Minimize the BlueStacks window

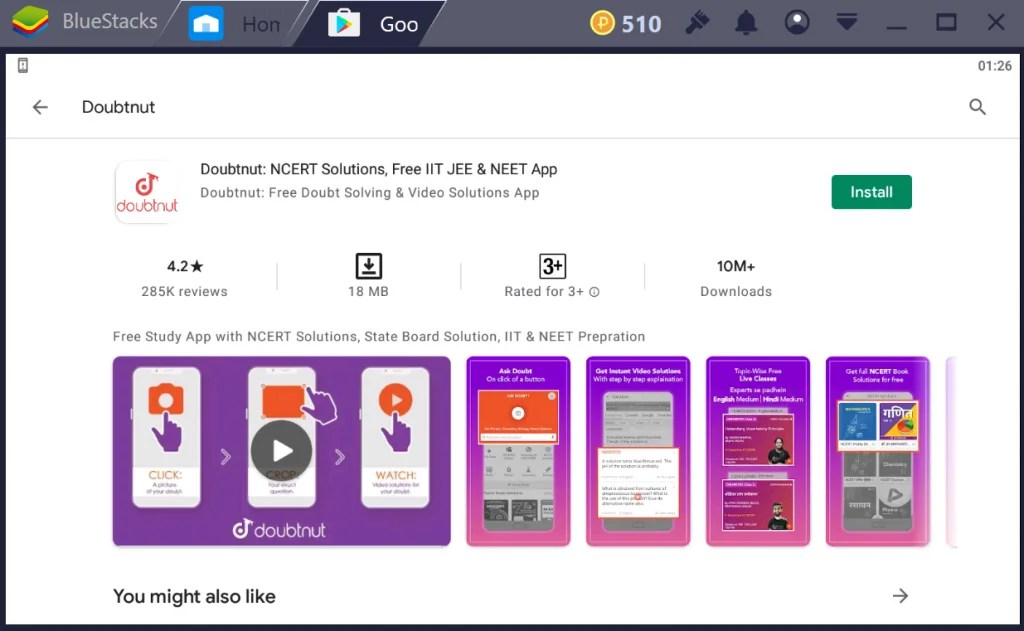896,27
